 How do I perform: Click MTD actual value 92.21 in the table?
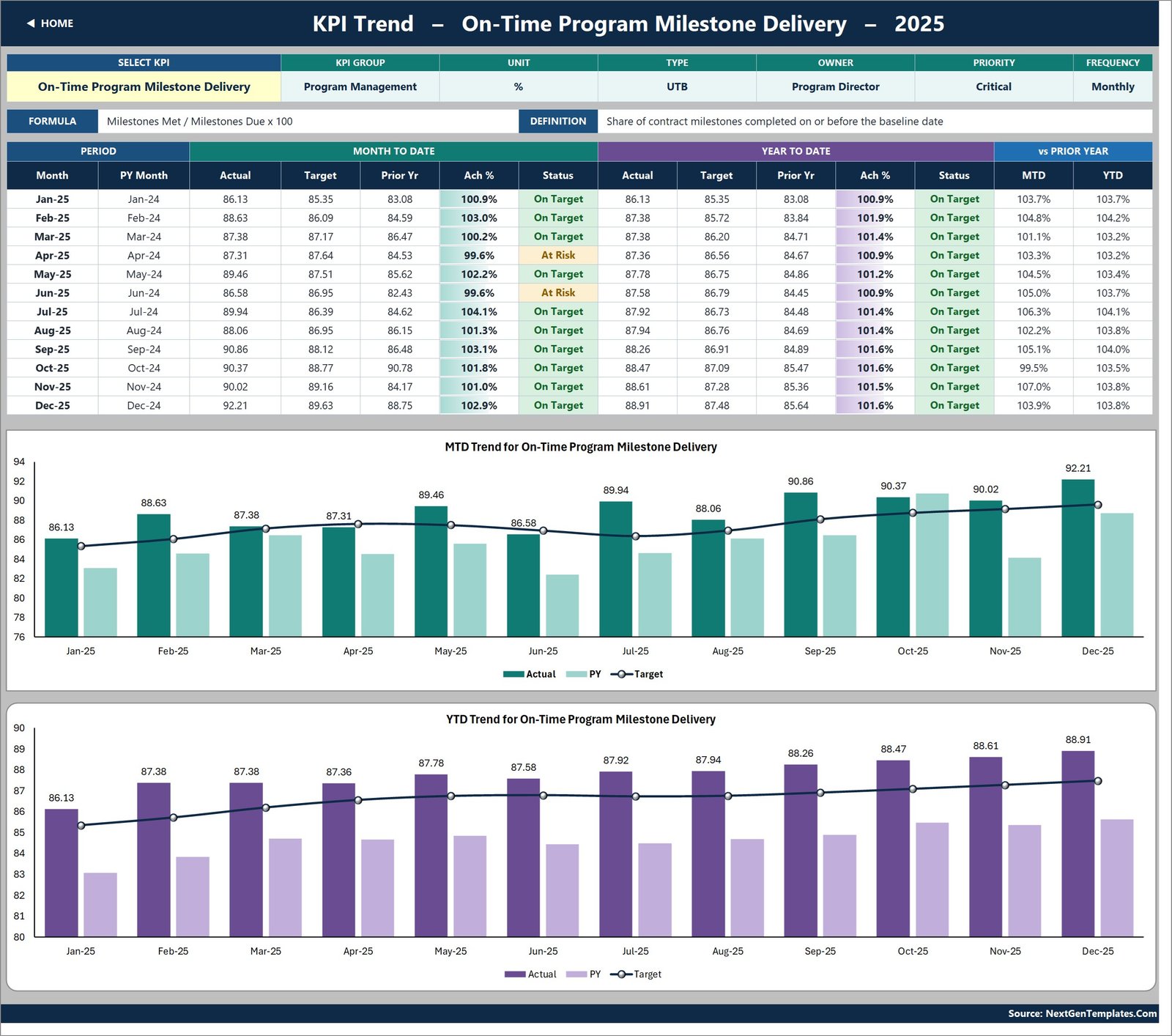coord(235,405)
